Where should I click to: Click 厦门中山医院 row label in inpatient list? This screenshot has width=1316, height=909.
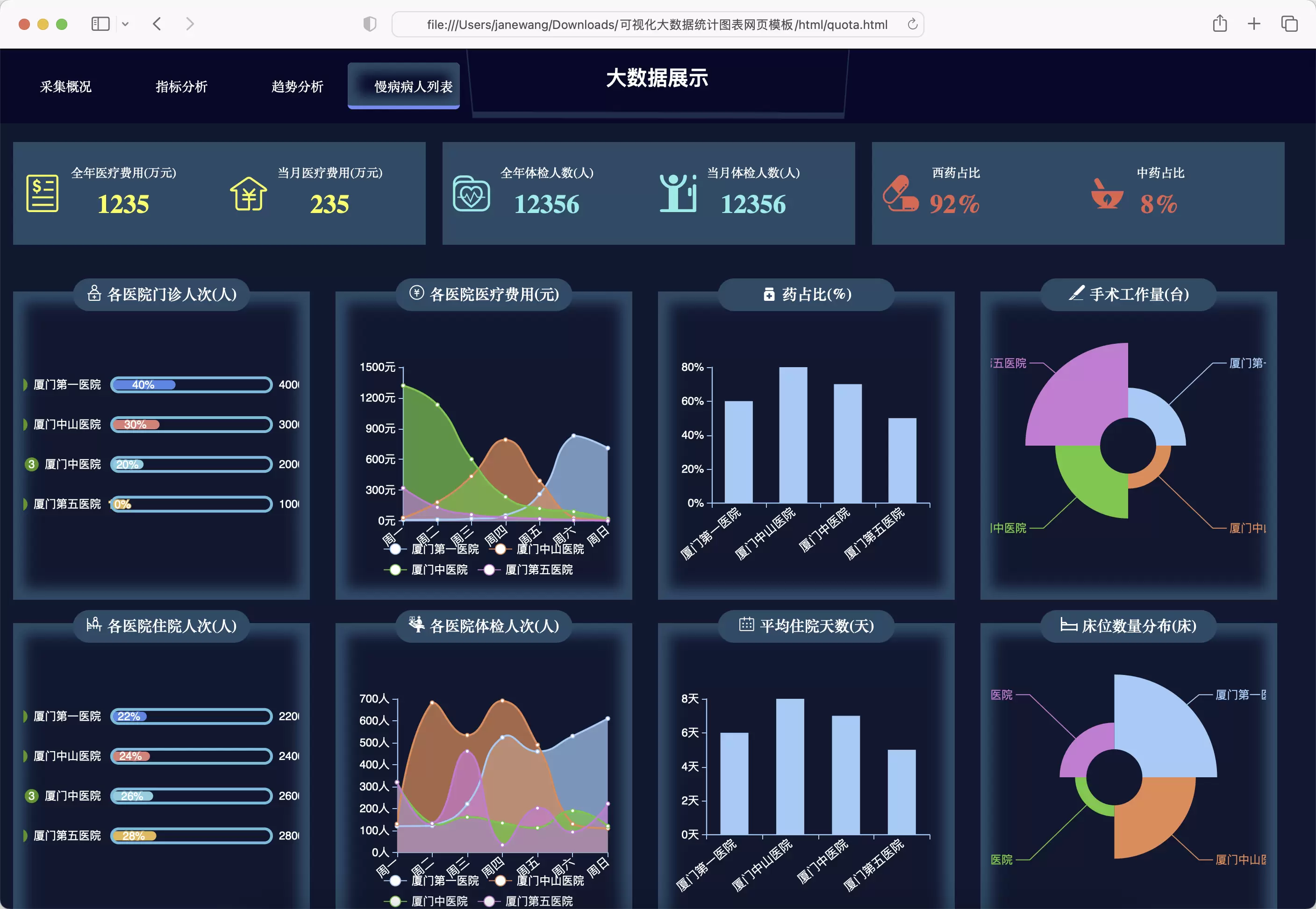[67, 756]
